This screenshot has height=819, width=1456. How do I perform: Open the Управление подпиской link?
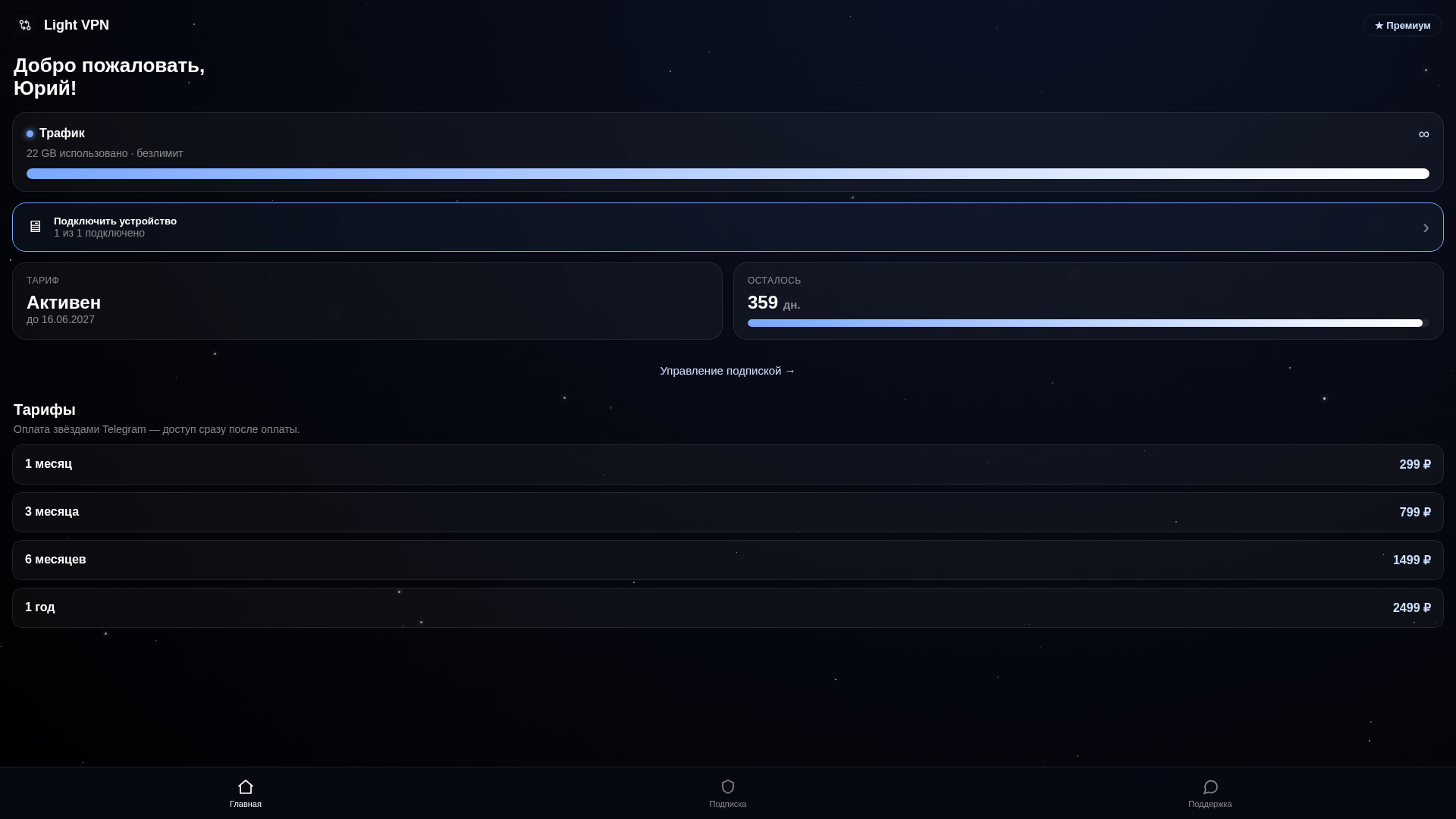click(x=727, y=371)
